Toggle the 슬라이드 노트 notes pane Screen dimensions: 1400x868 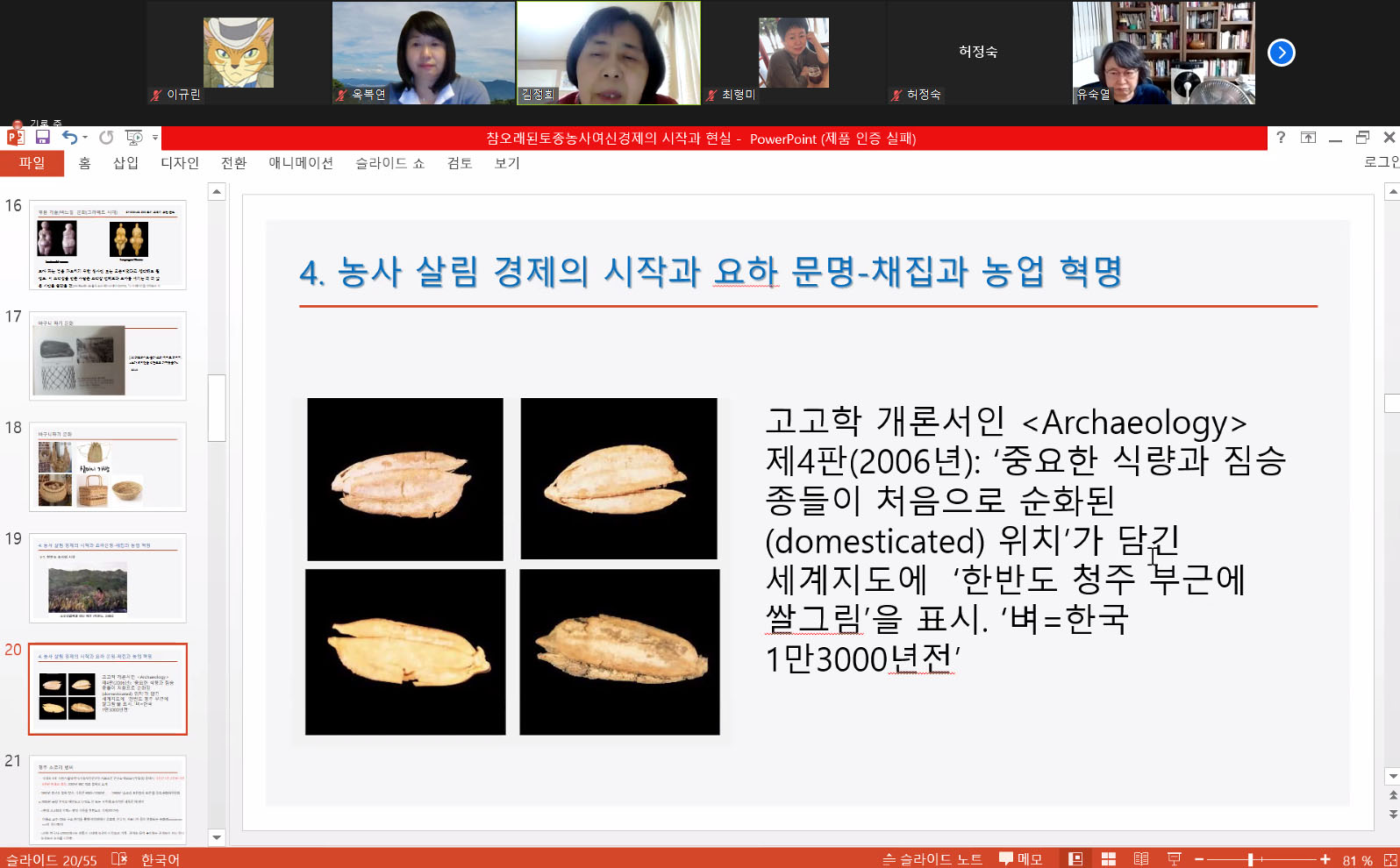[x=932, y=859]
